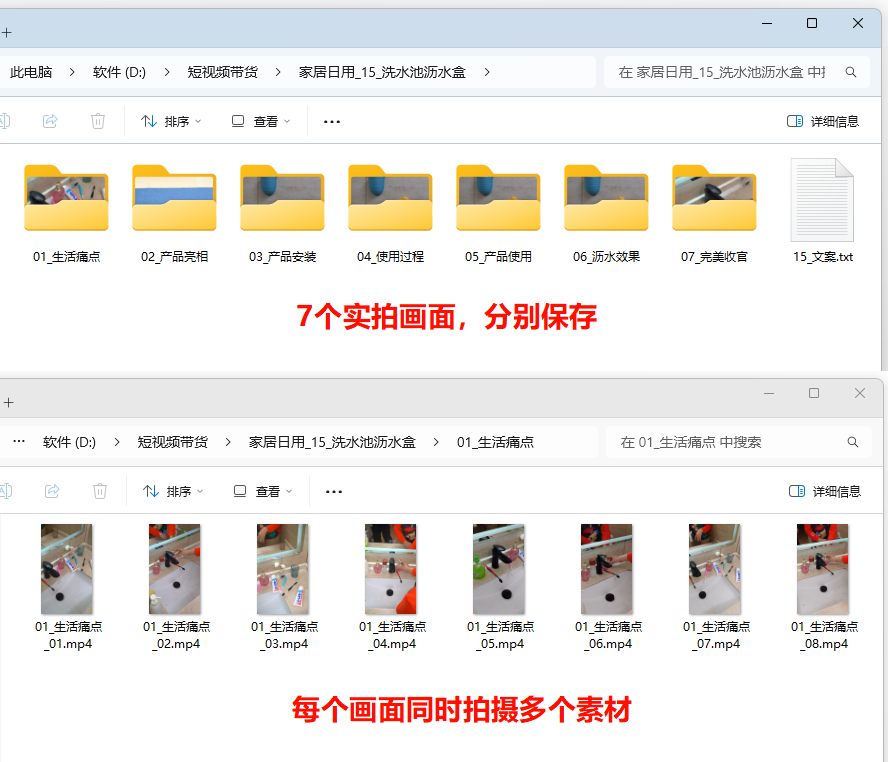This screenshot has height=762, width=888.
Task: Select video thumbnail 01_生活痛点_05.mp4
Action: (x=498, y=570)
